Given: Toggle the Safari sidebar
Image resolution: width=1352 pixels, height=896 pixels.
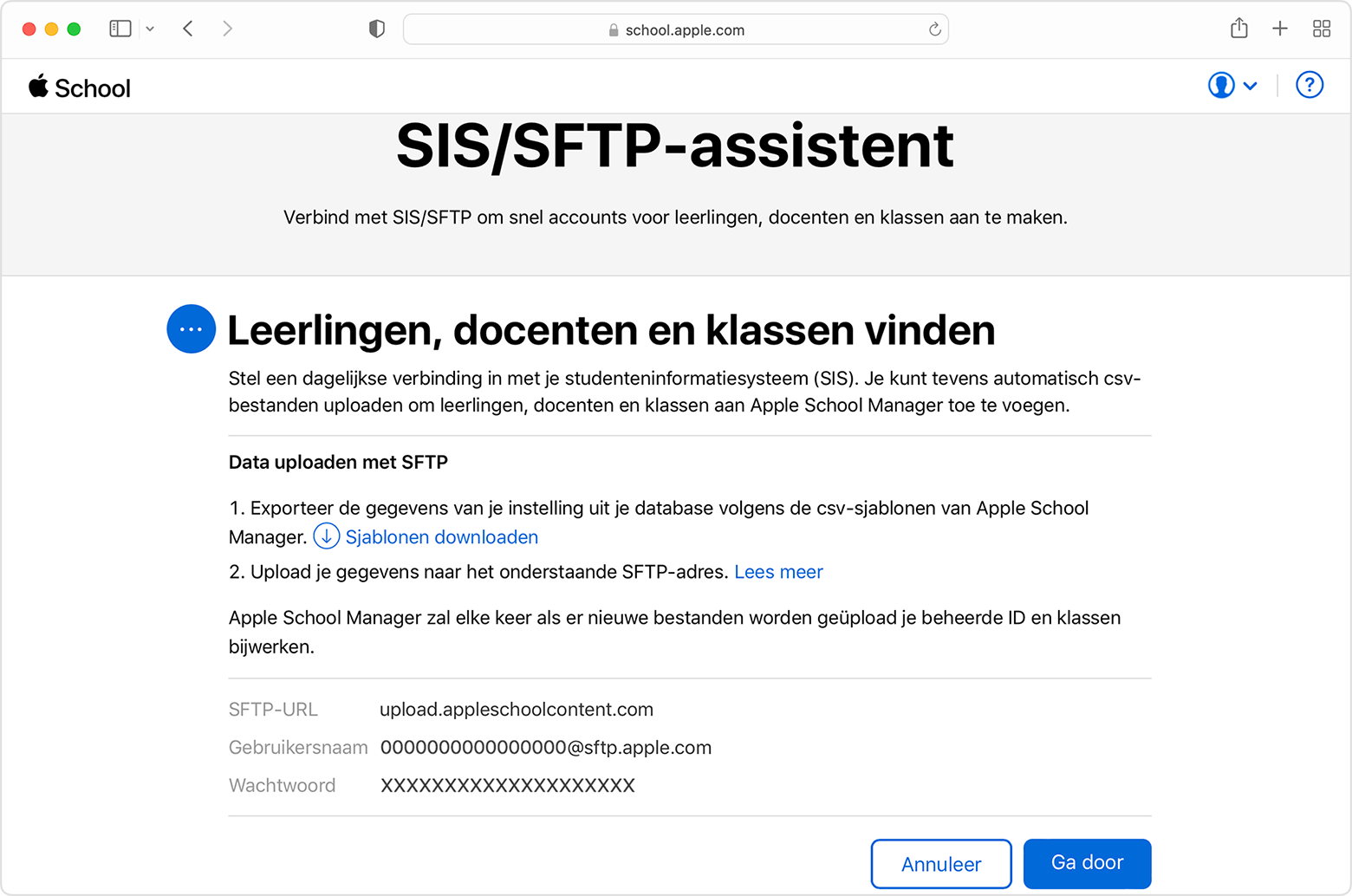Looking at the screenshot, I should [x=120, y=29].
